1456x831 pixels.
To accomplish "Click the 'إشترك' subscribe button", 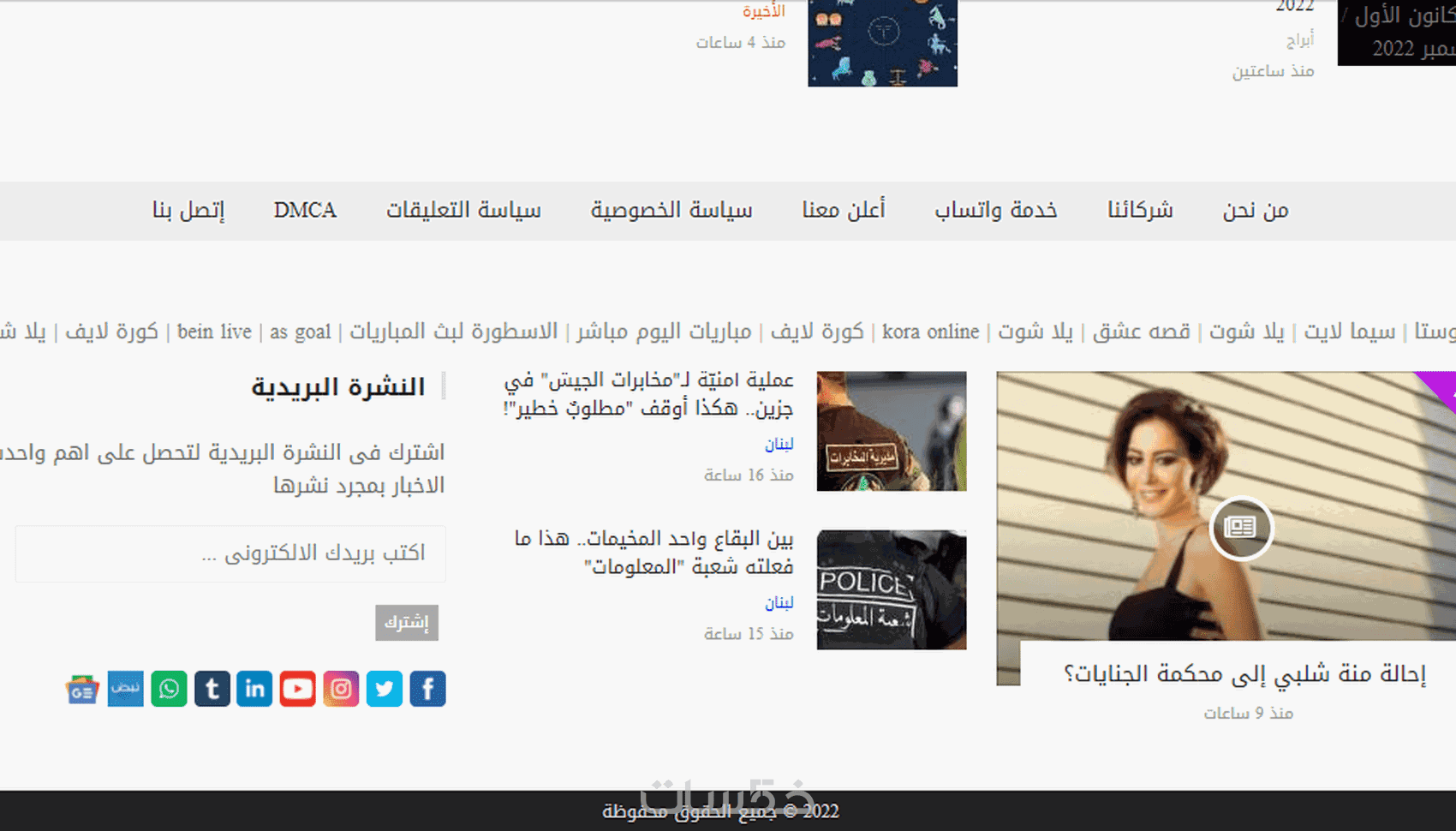I will coord(407,623).
